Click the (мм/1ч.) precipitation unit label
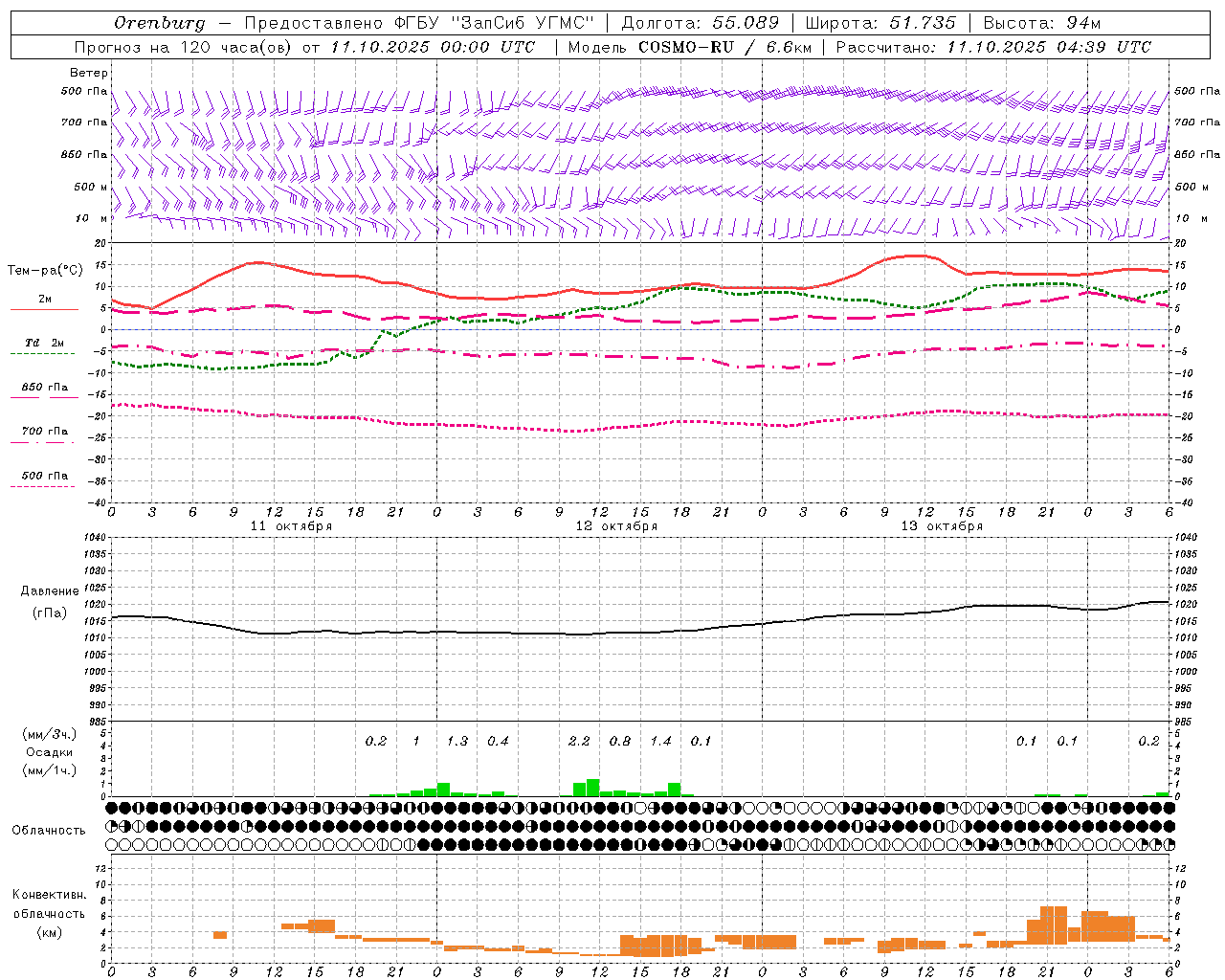1225x980 pixels. coord(50,770)
